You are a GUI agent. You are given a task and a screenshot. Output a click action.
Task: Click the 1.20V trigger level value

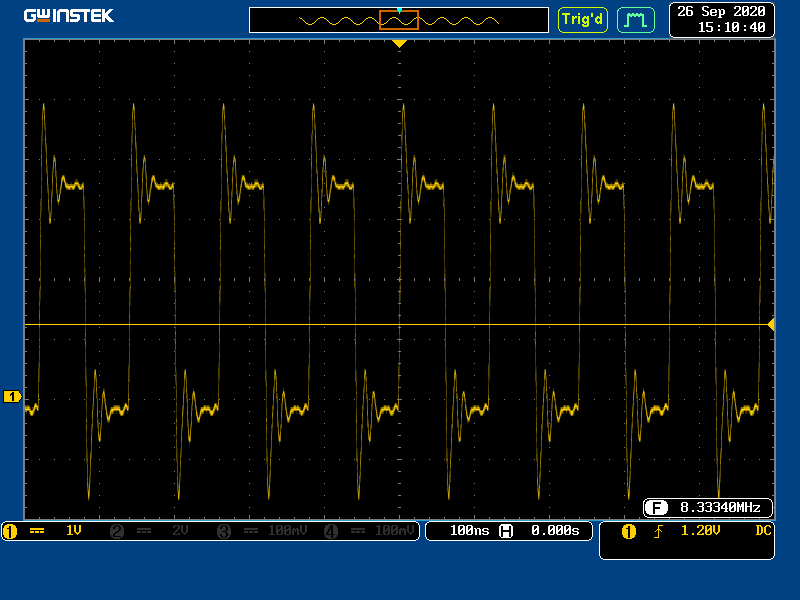point(700,531)
